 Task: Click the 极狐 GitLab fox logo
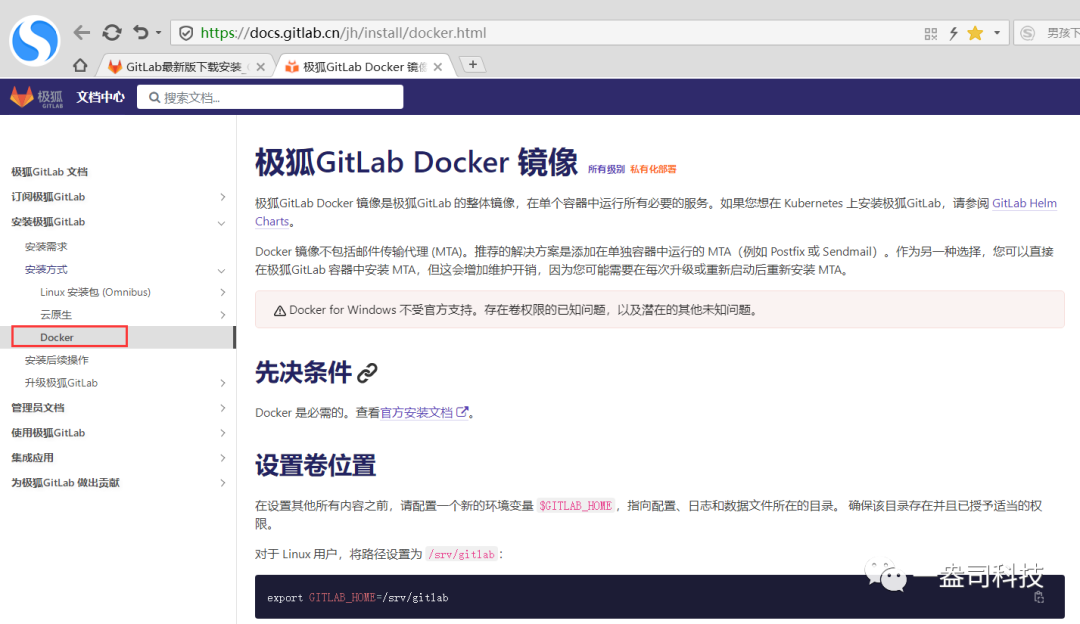[36, 97]
